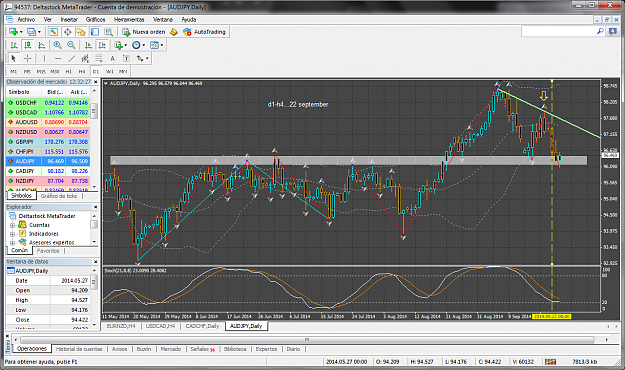
Task: Toggle the Navigator panel icon
Action: pos(81,32)
